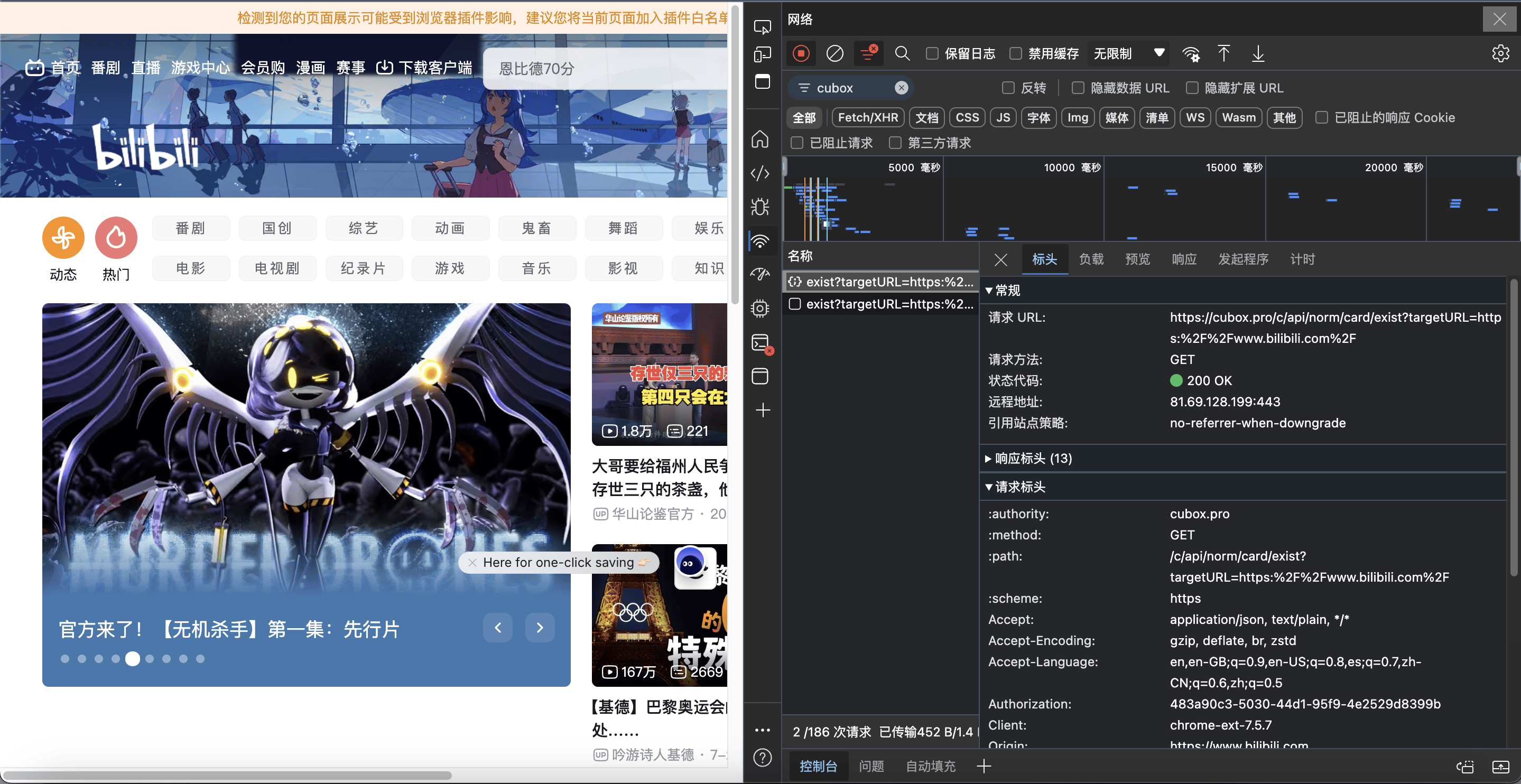1521x784 pixels.
Task: Go to previous carousel slide arrow
Action: 498,627
